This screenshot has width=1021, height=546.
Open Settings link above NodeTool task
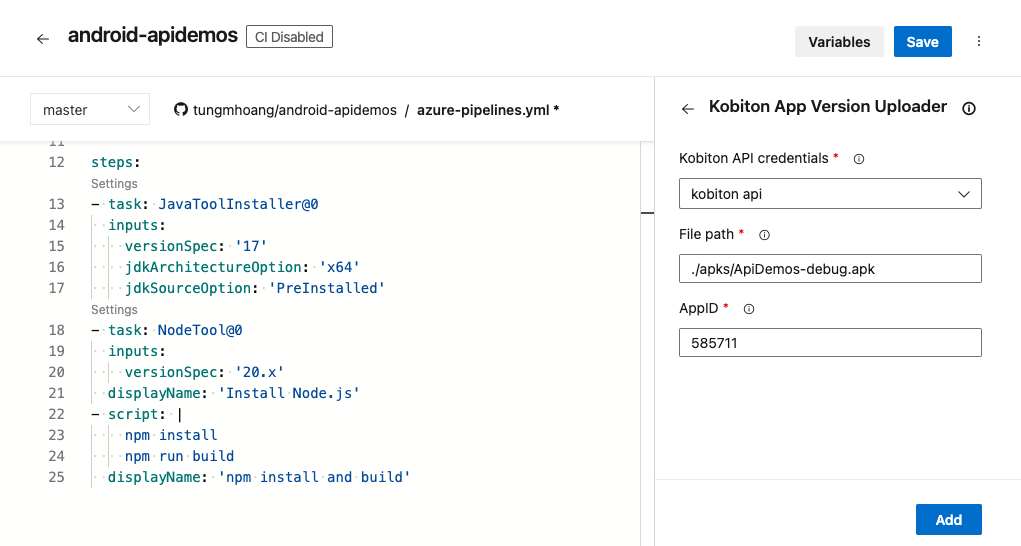[x=114, y=310]
